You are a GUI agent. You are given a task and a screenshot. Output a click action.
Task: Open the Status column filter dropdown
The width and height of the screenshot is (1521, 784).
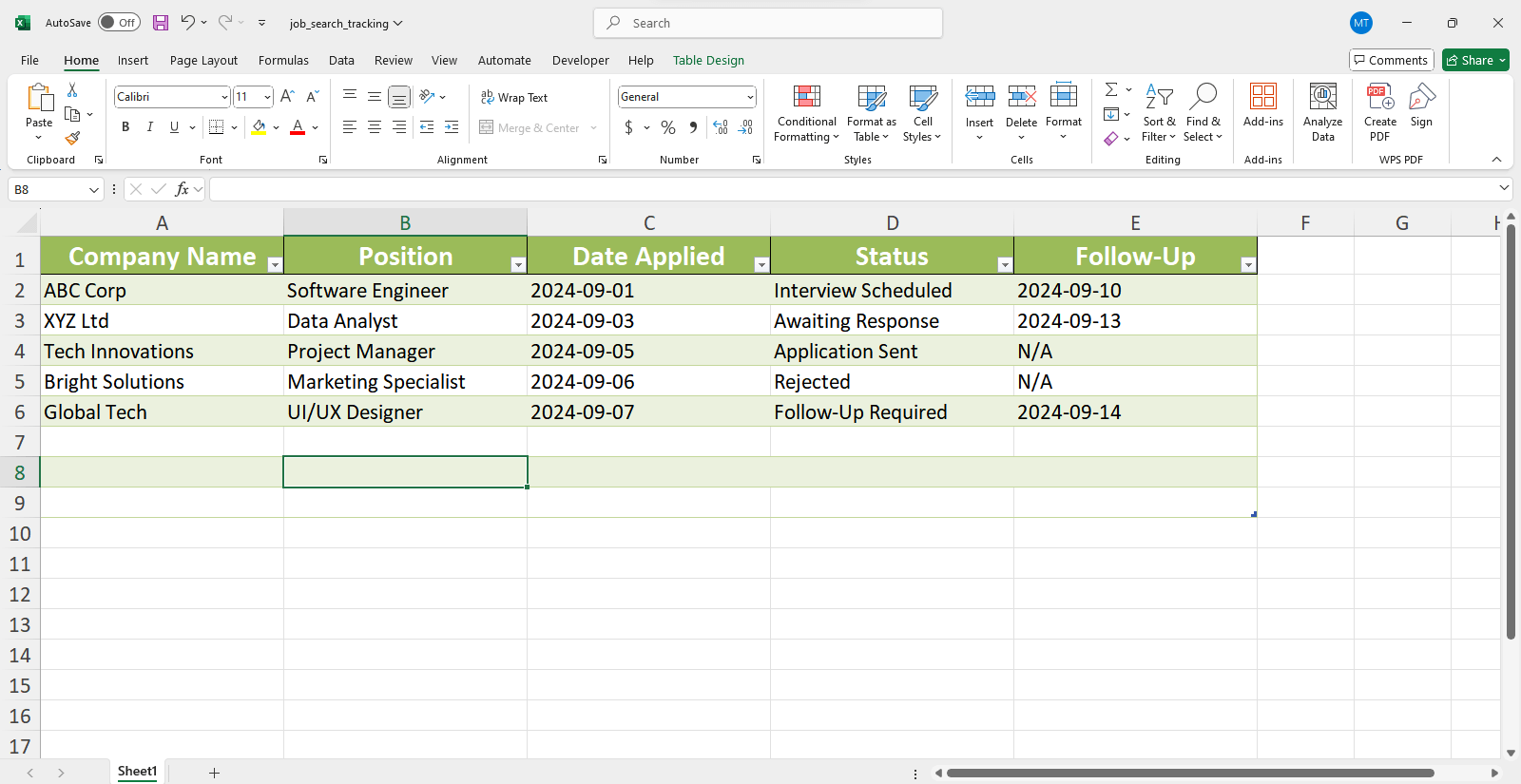click(1005, 265)
